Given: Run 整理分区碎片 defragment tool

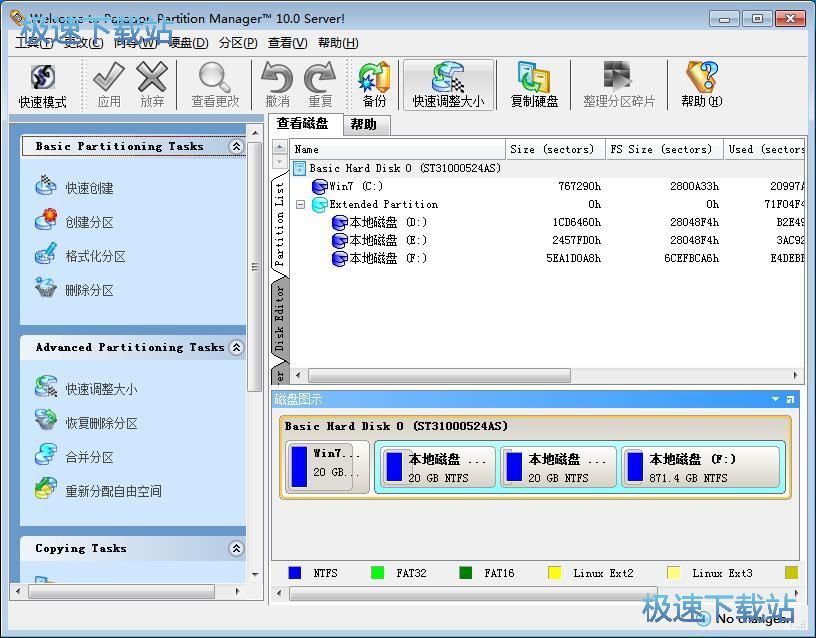Looking at the screenshot, I should [619, 85].
